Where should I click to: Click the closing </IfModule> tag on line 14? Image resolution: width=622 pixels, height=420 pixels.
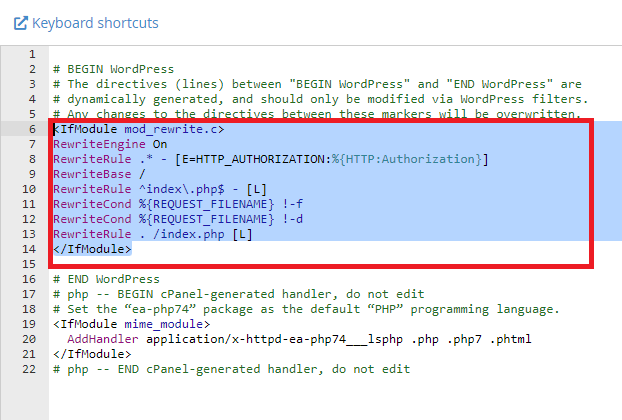[92, 249]
